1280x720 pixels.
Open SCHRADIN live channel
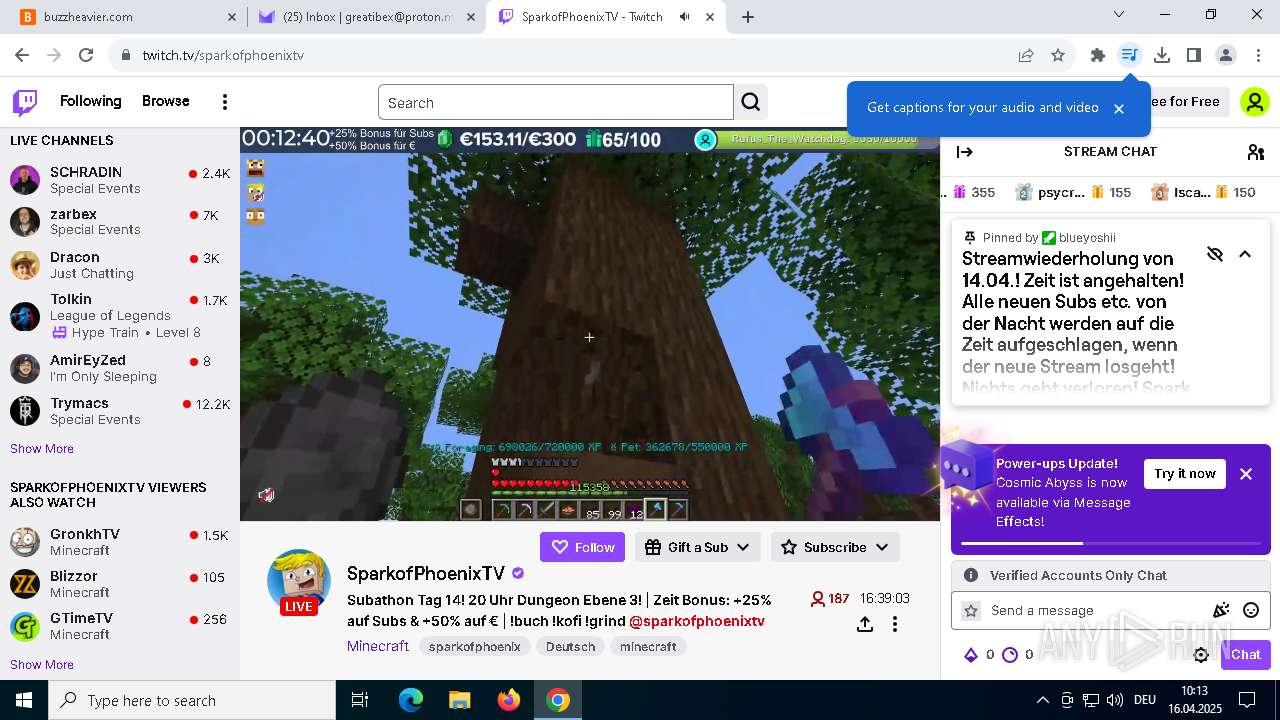click(120, 180)
